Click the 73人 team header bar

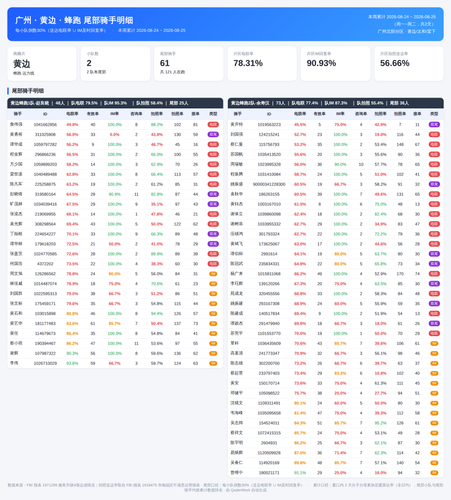[x=336, y=103]
